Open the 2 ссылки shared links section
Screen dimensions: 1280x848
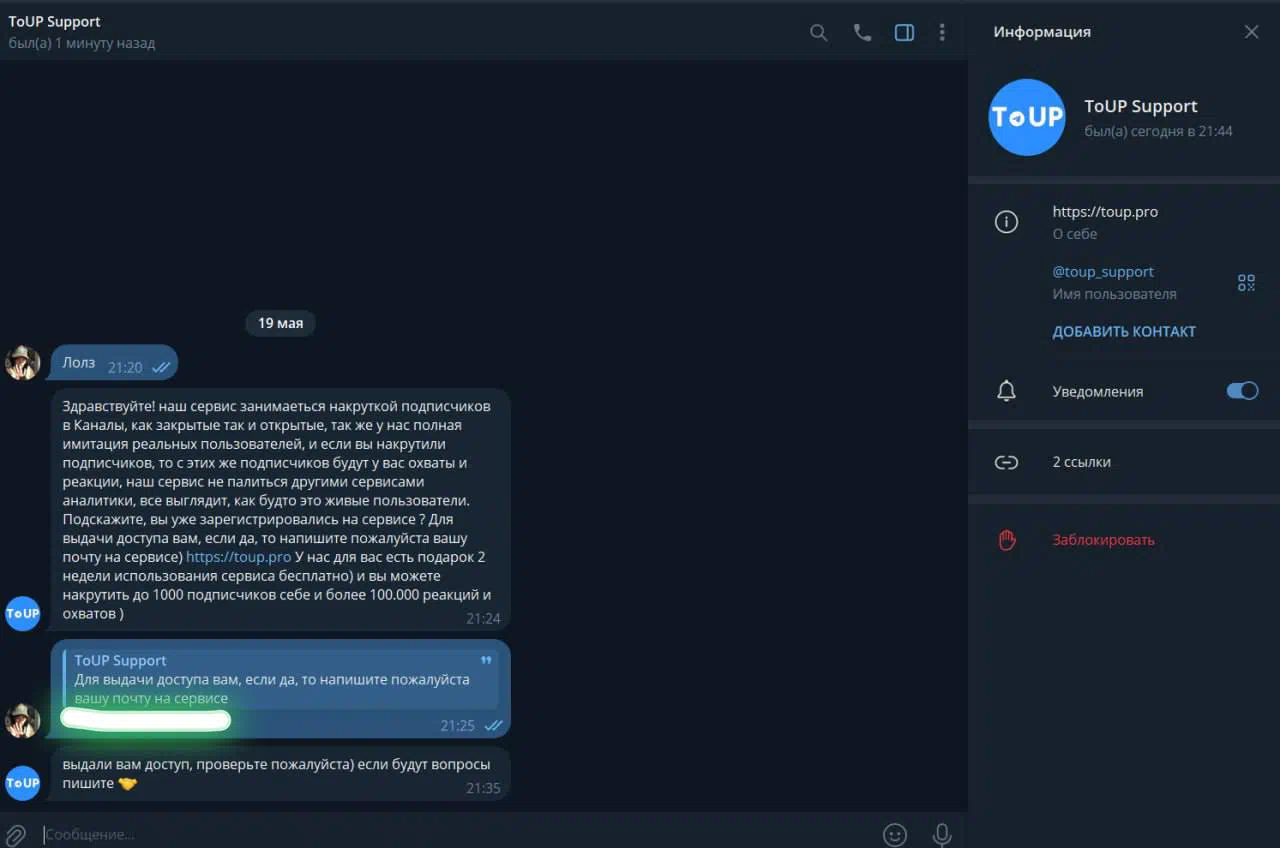(x=1124, y=462)
